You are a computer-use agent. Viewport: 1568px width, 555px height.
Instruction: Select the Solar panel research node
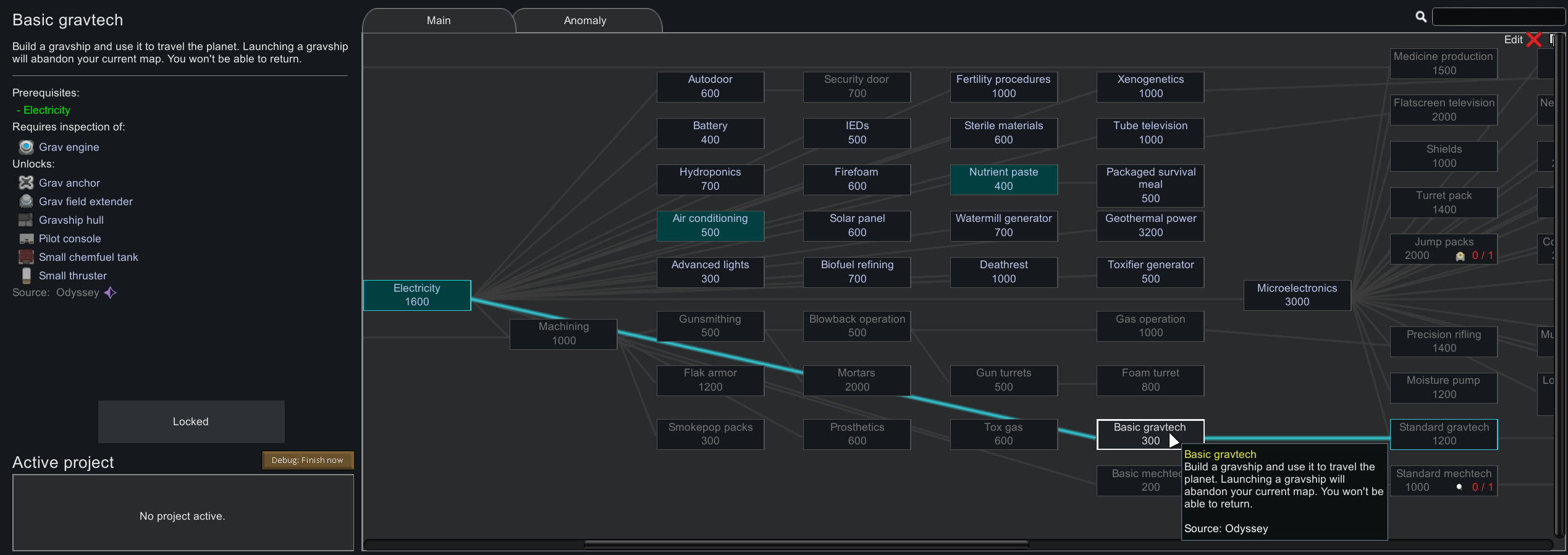pyautogui.click(x=857, y=226)
